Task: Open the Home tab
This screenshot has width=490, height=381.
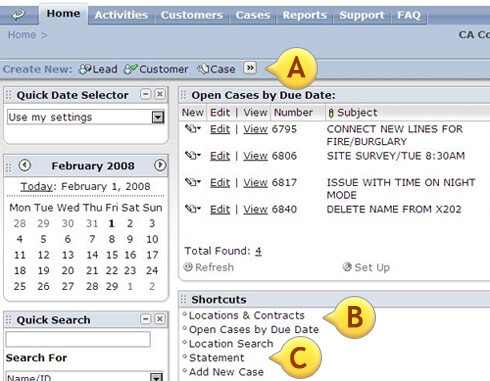Action: (63, 14)
